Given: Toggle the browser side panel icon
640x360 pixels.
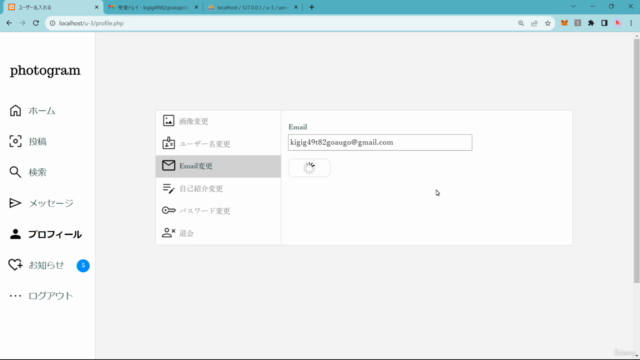Looking at the screenshot, I should (604, 23).
